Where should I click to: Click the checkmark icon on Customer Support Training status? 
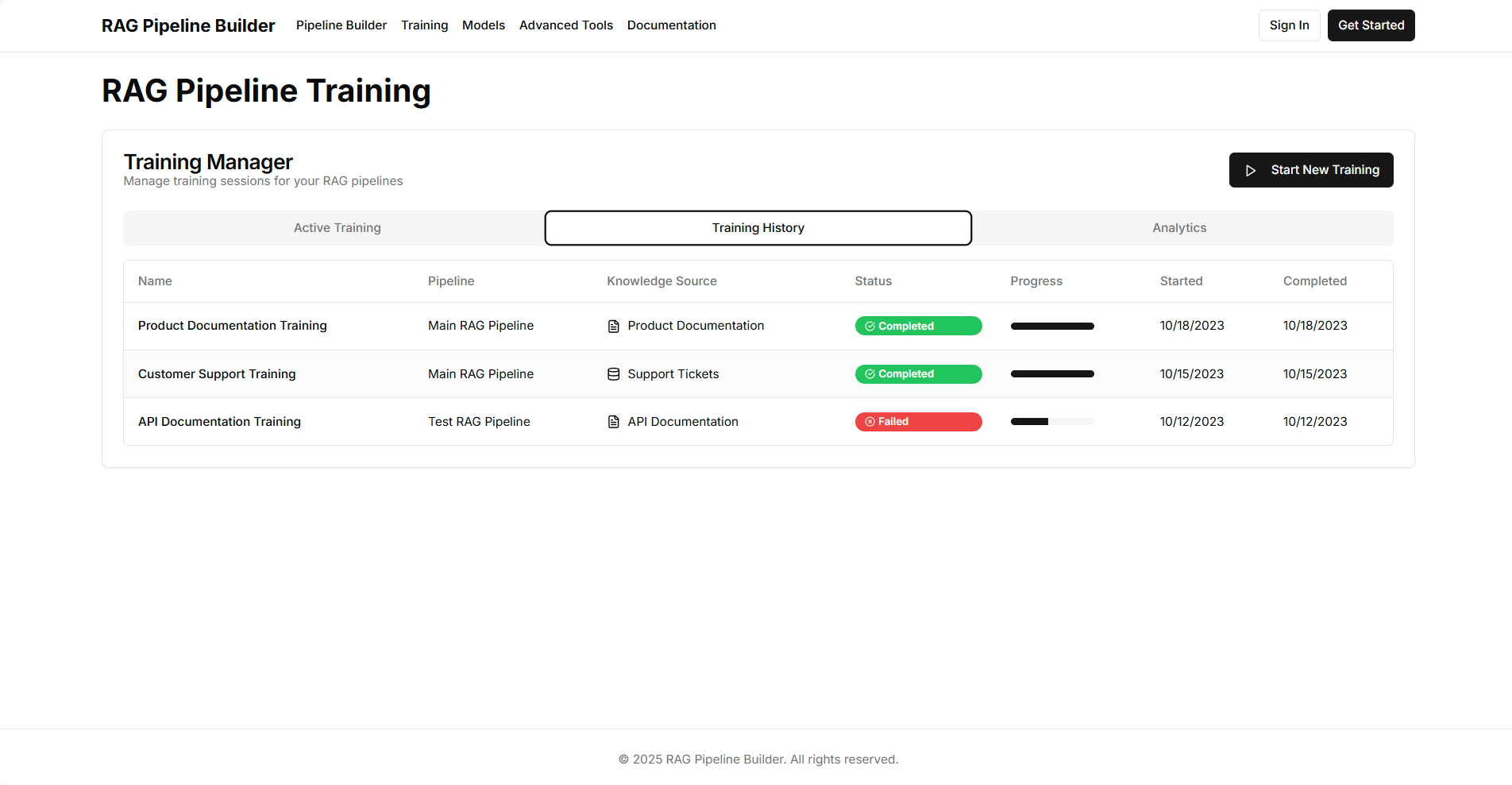(870, 373)
